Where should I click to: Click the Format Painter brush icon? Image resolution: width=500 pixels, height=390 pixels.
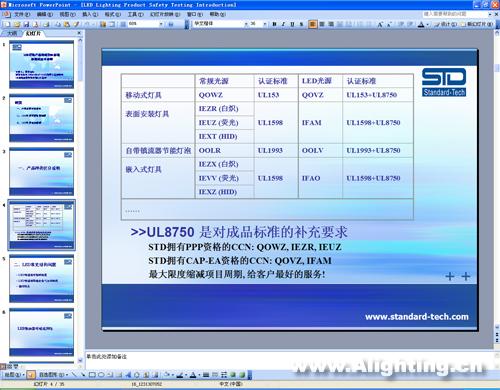pyautogui.click(x=76, y=24)
